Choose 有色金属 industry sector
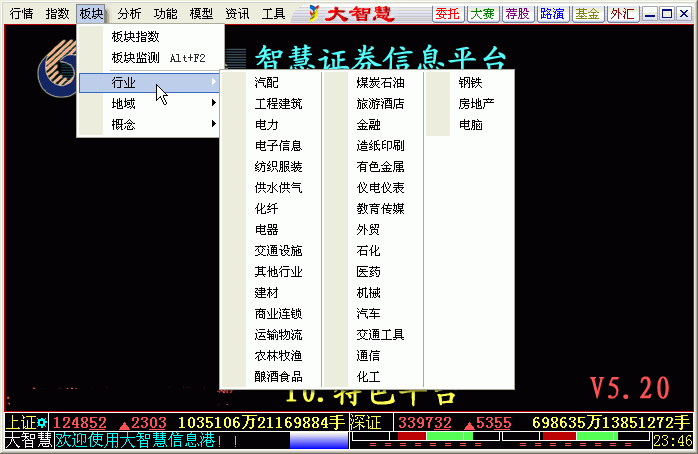The image size is (698, 454). (x=373, y=166)
